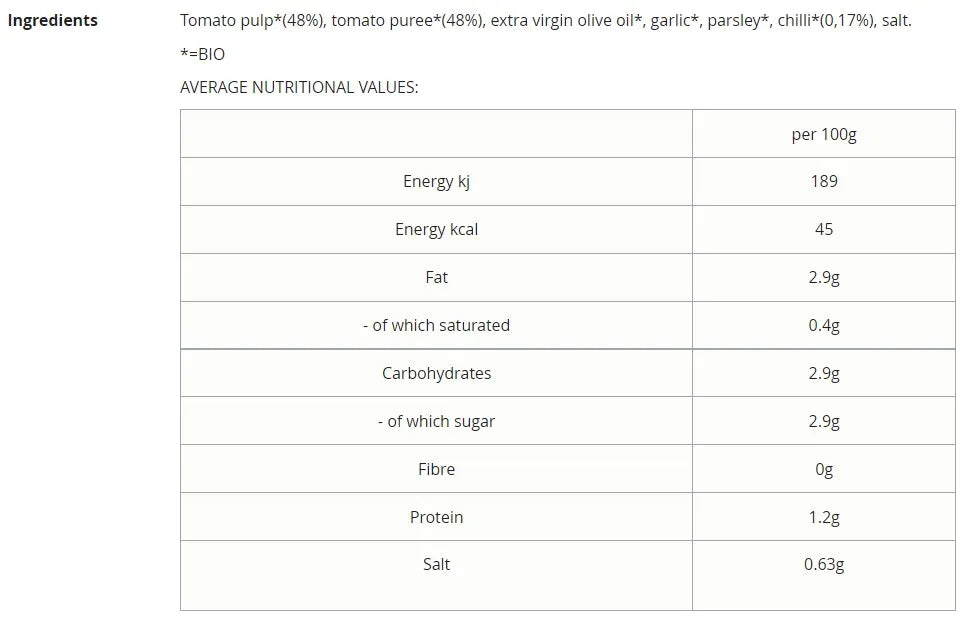Click the Protein row label

tap(436, 517)
